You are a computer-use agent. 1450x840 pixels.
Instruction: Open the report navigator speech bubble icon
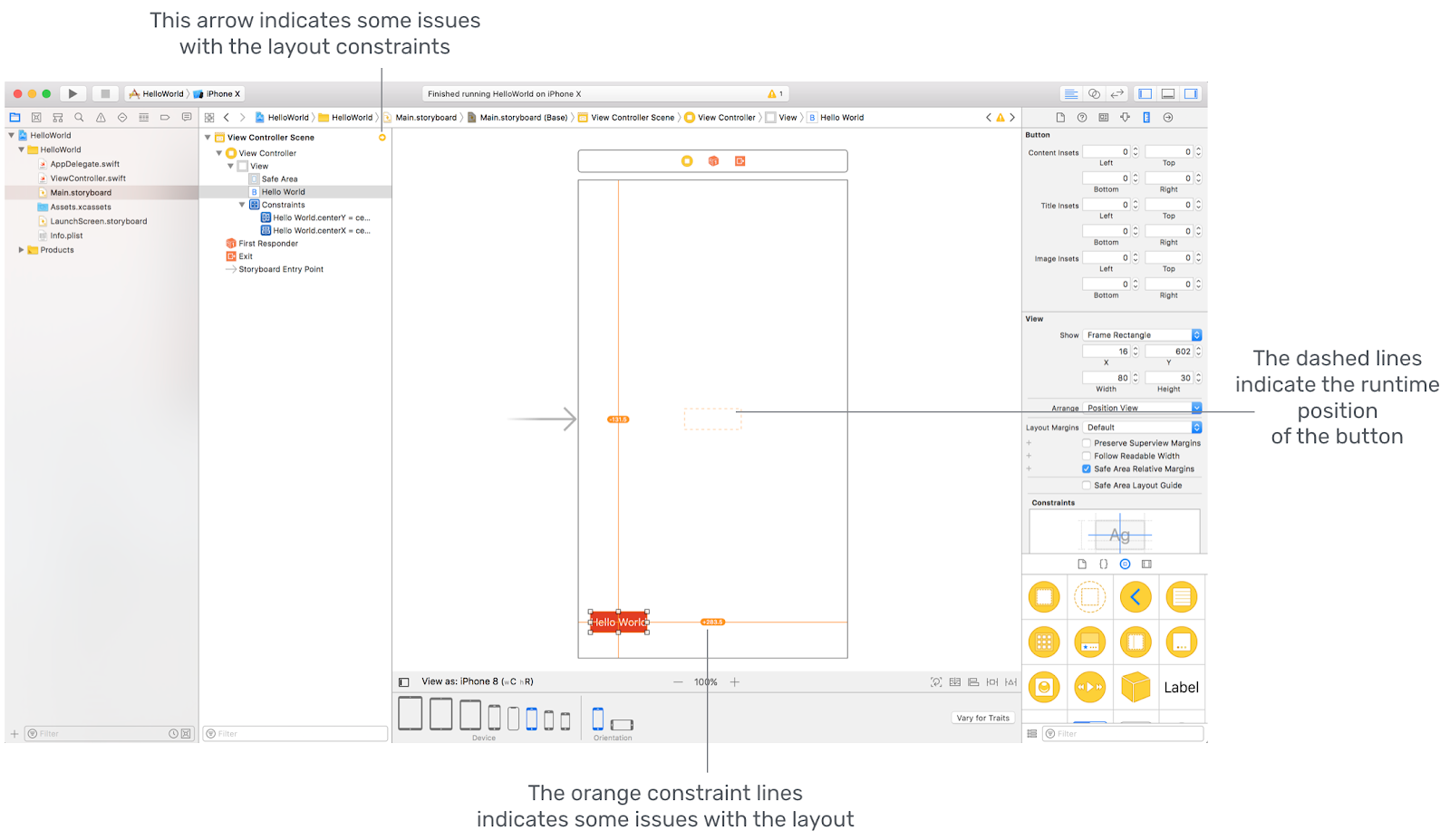click(x=187, y=117)
